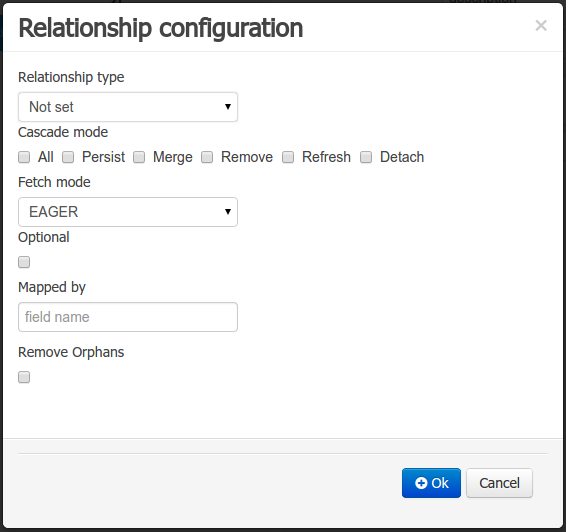
Task: Open the Fetch mode dropdown showing EAGER
Action: click(128, 212)
